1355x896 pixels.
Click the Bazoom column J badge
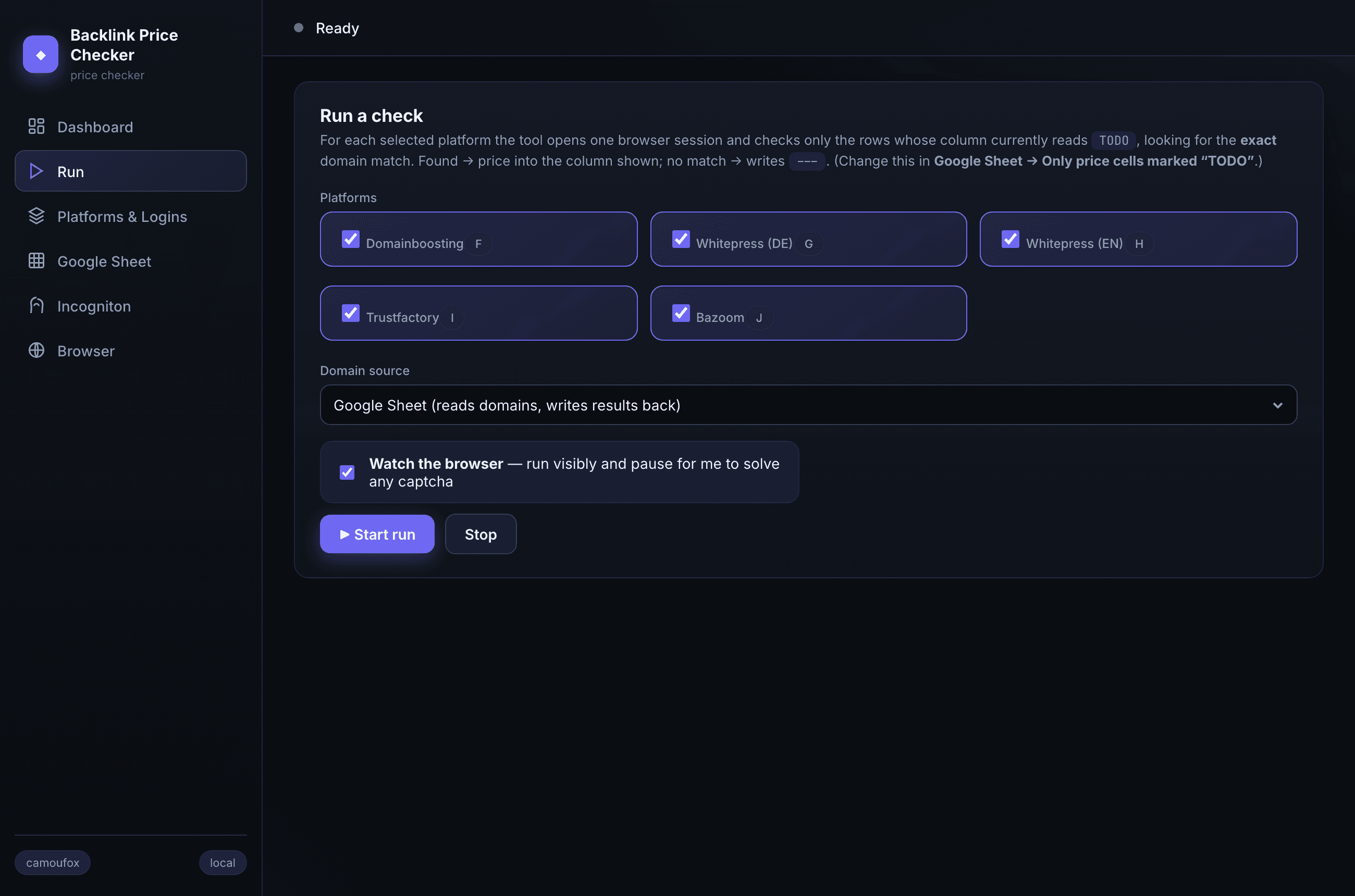(x=759, y=317)
